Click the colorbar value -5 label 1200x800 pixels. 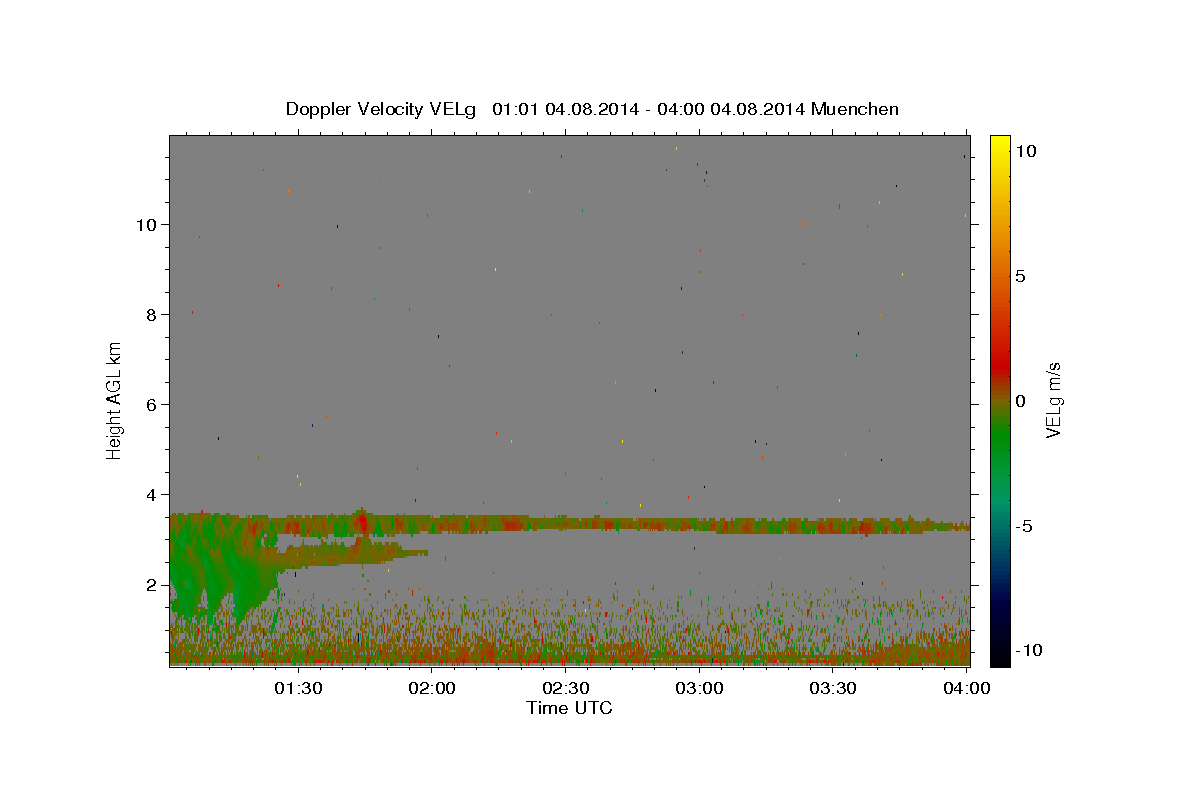(x=1024, y=526)
